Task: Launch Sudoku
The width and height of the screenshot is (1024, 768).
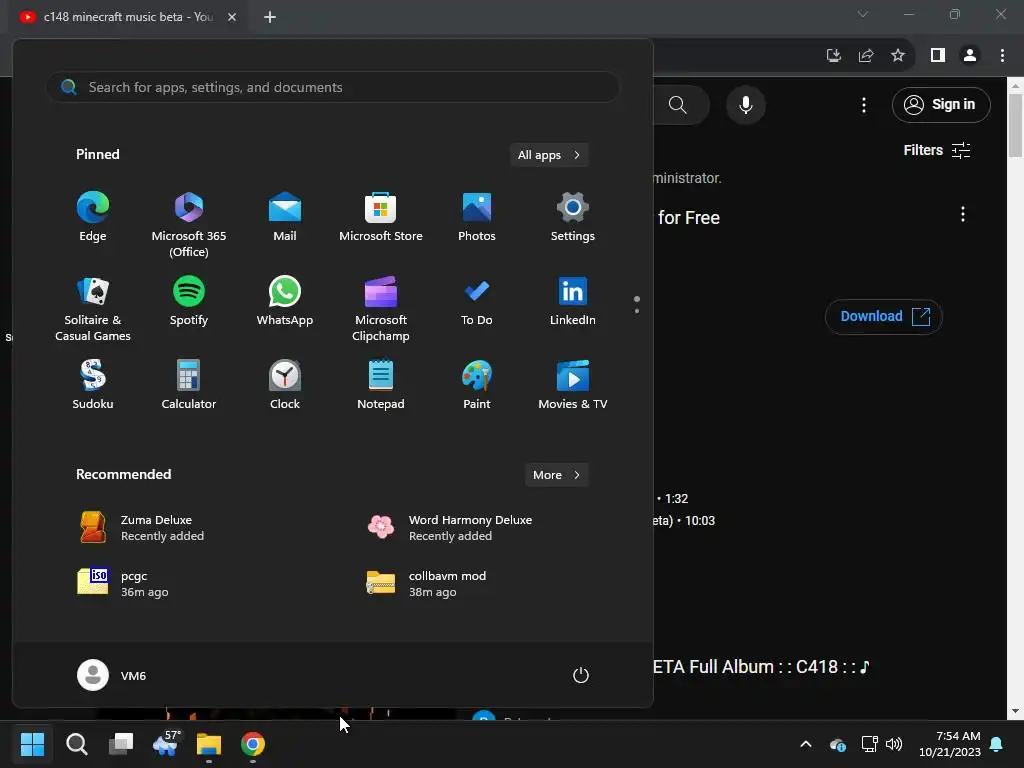Action: 93,385
